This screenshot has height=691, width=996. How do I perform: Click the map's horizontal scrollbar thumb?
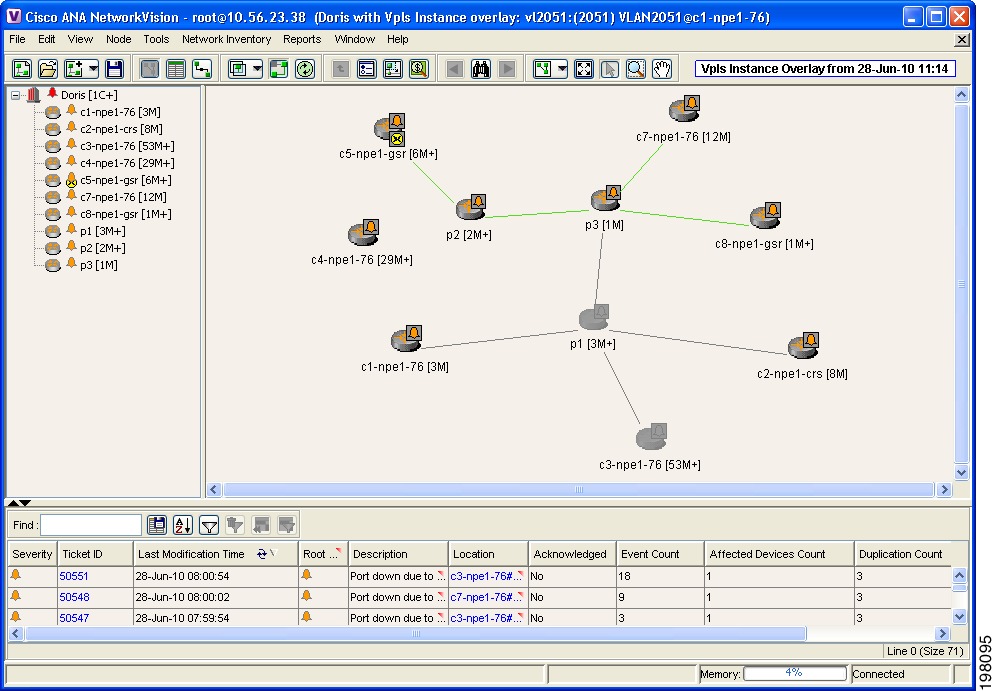578,490
